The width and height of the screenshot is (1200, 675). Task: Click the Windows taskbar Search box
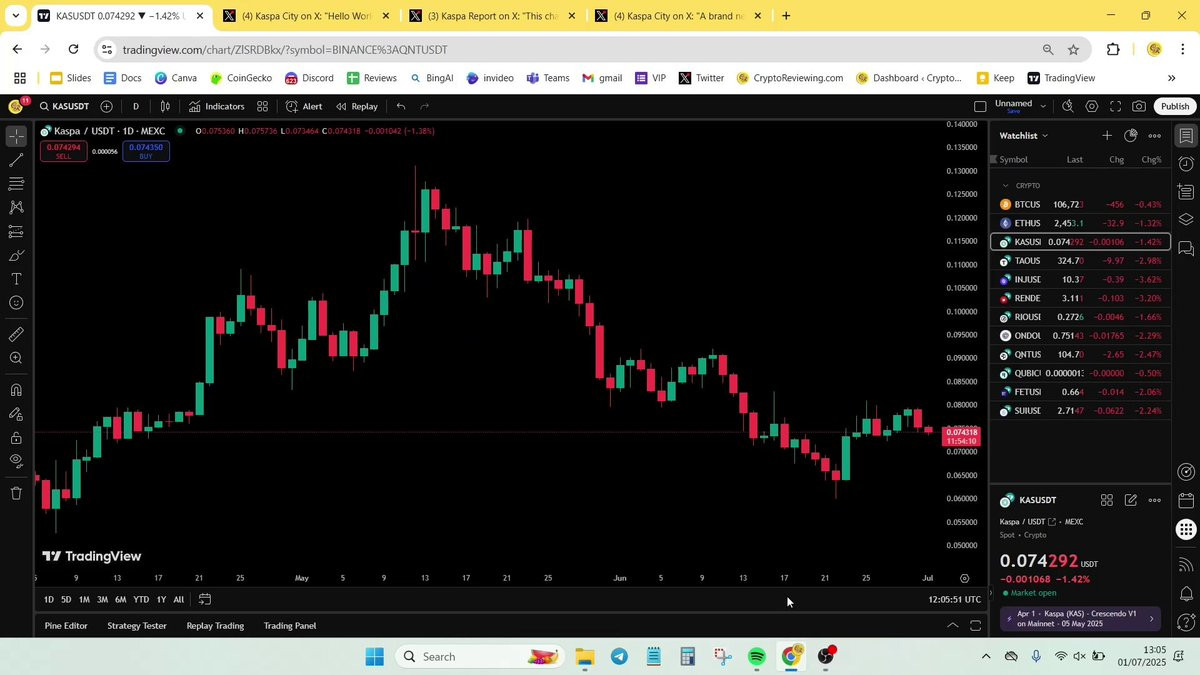[480, 657]
